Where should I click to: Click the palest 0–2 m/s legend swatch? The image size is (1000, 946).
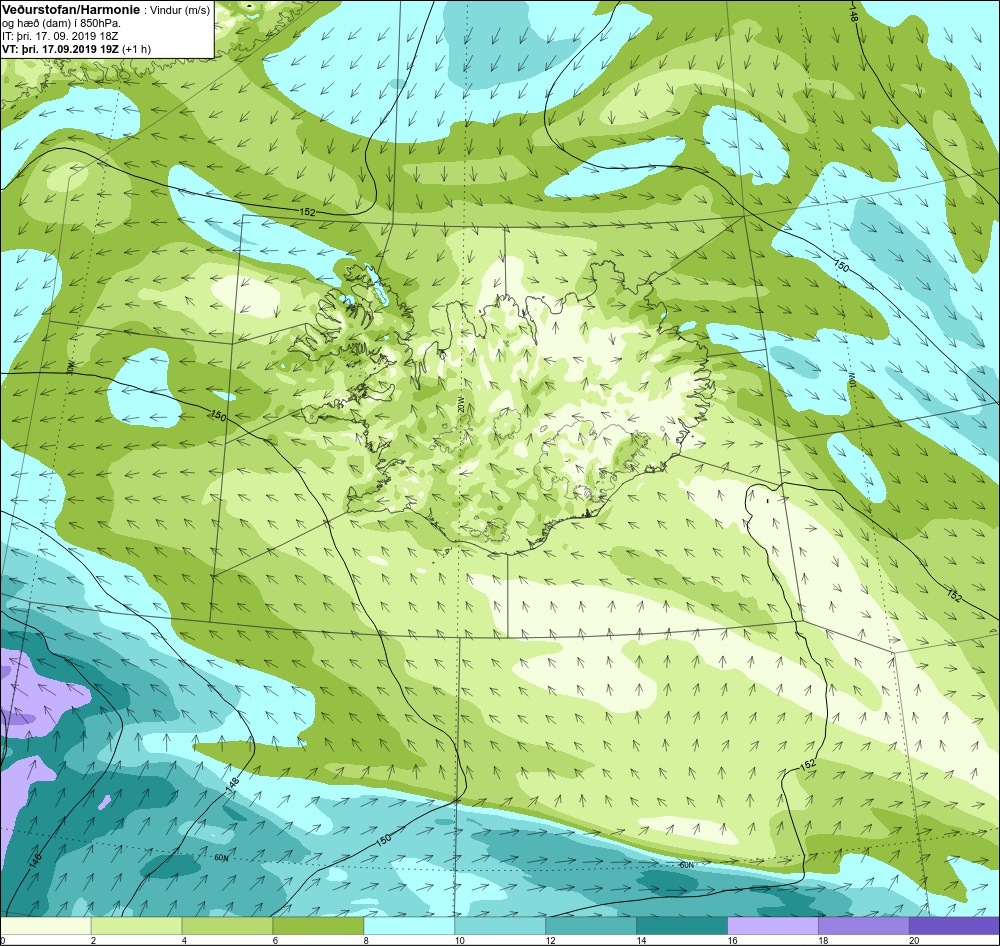(x=46, y=926)
